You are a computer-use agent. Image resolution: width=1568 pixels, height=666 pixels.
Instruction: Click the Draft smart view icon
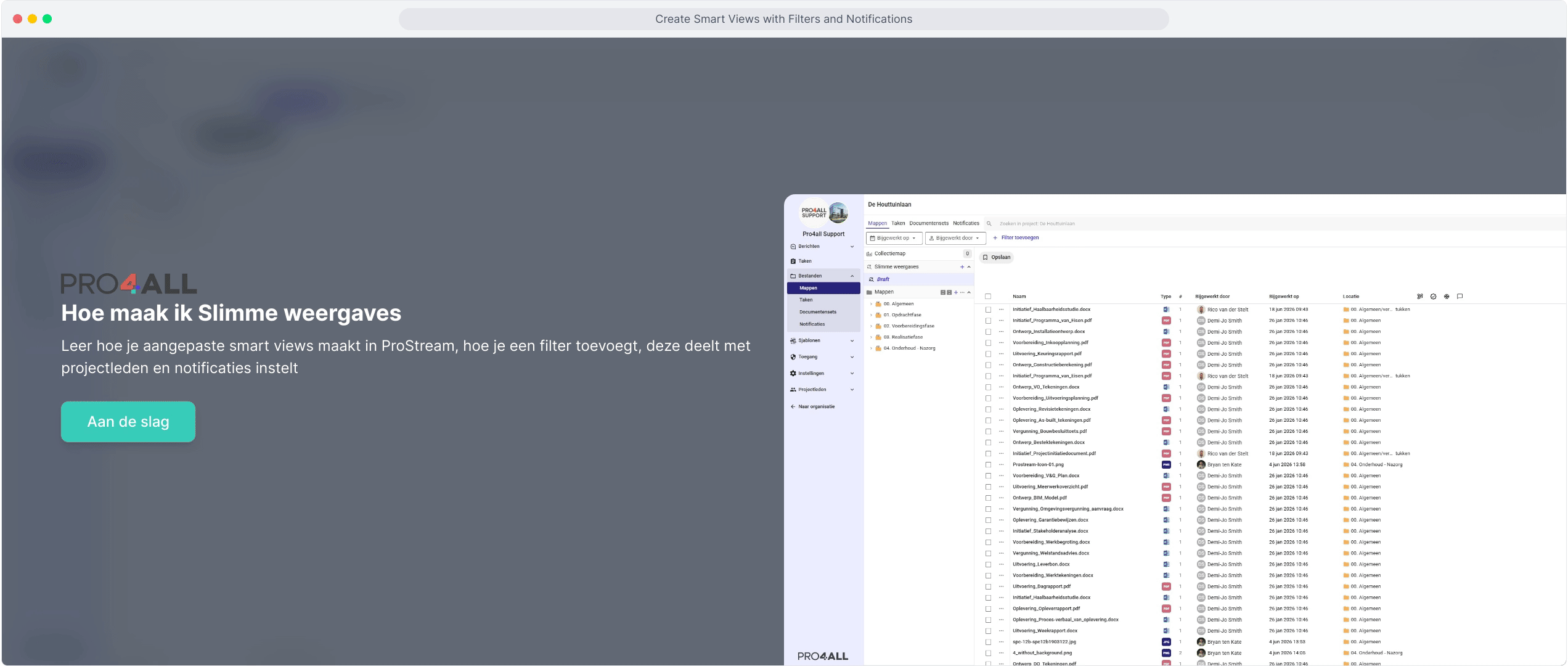872,280
